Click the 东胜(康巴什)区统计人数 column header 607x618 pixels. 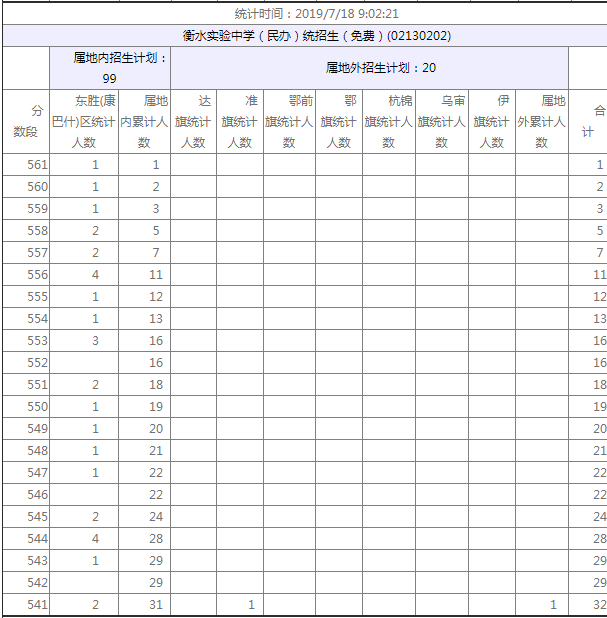(84, 121)
